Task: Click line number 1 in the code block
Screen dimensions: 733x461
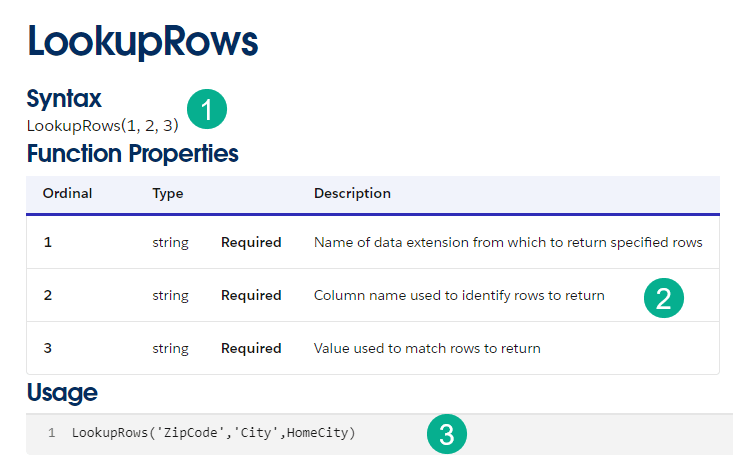Action: pos(51,433)
